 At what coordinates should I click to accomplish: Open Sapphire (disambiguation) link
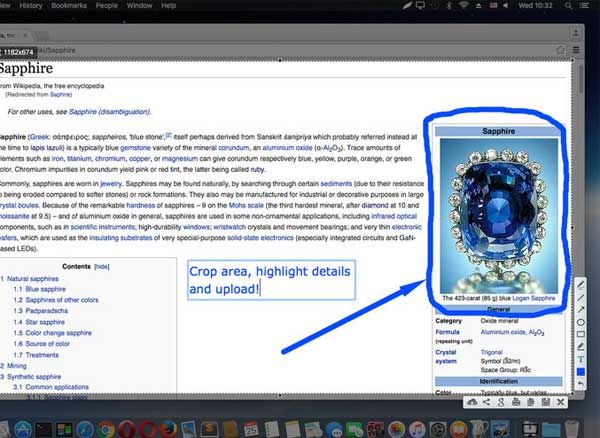click(109, 112)
